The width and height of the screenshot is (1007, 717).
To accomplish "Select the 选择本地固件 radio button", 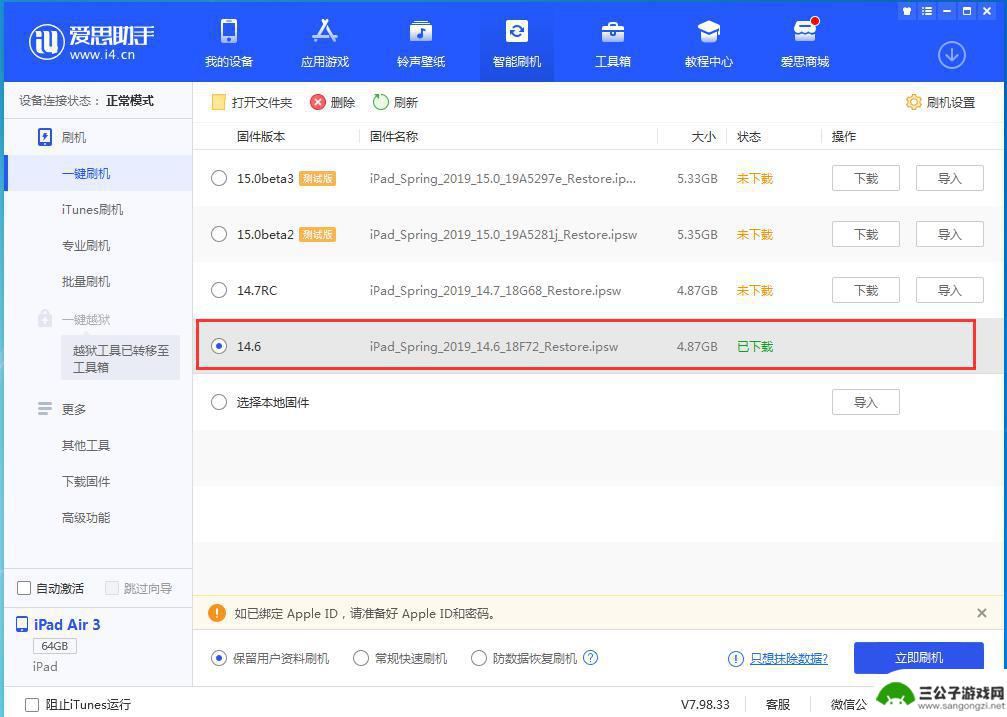I will coord(219,402).
